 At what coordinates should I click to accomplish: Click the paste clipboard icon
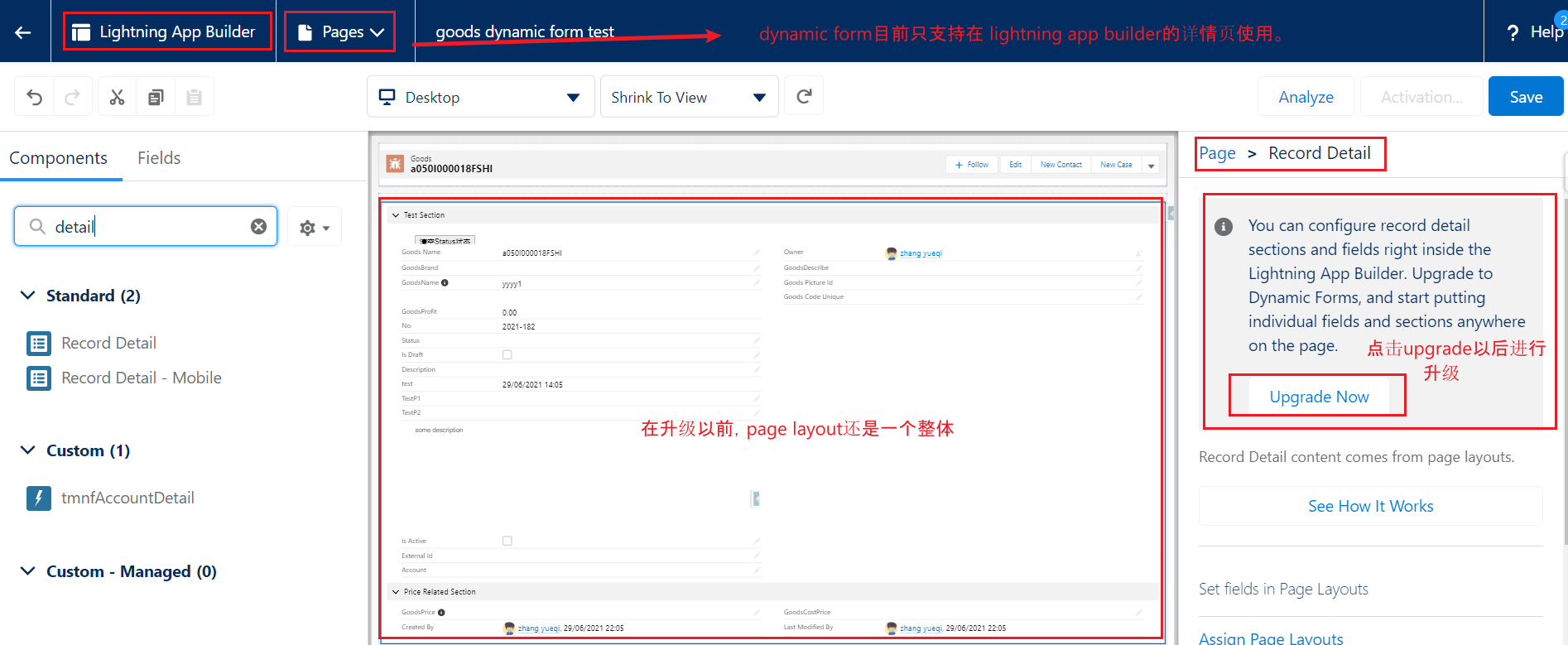click(195, 97)
